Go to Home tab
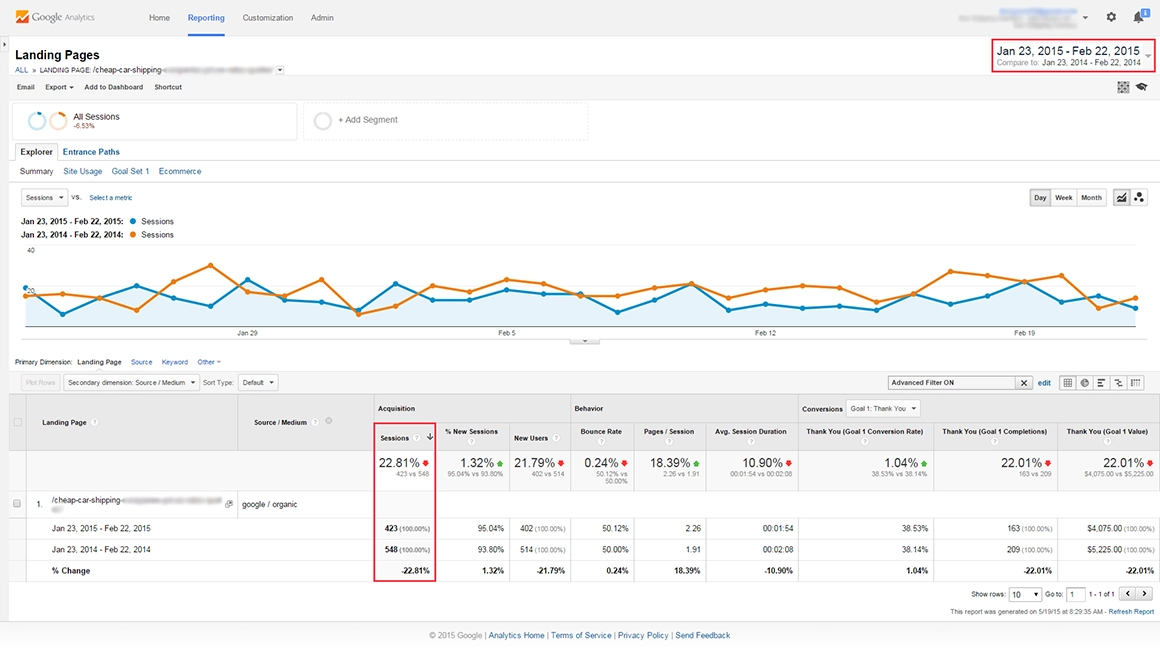The height and width of the screenshot is (650, 1160). pos(159,18)
